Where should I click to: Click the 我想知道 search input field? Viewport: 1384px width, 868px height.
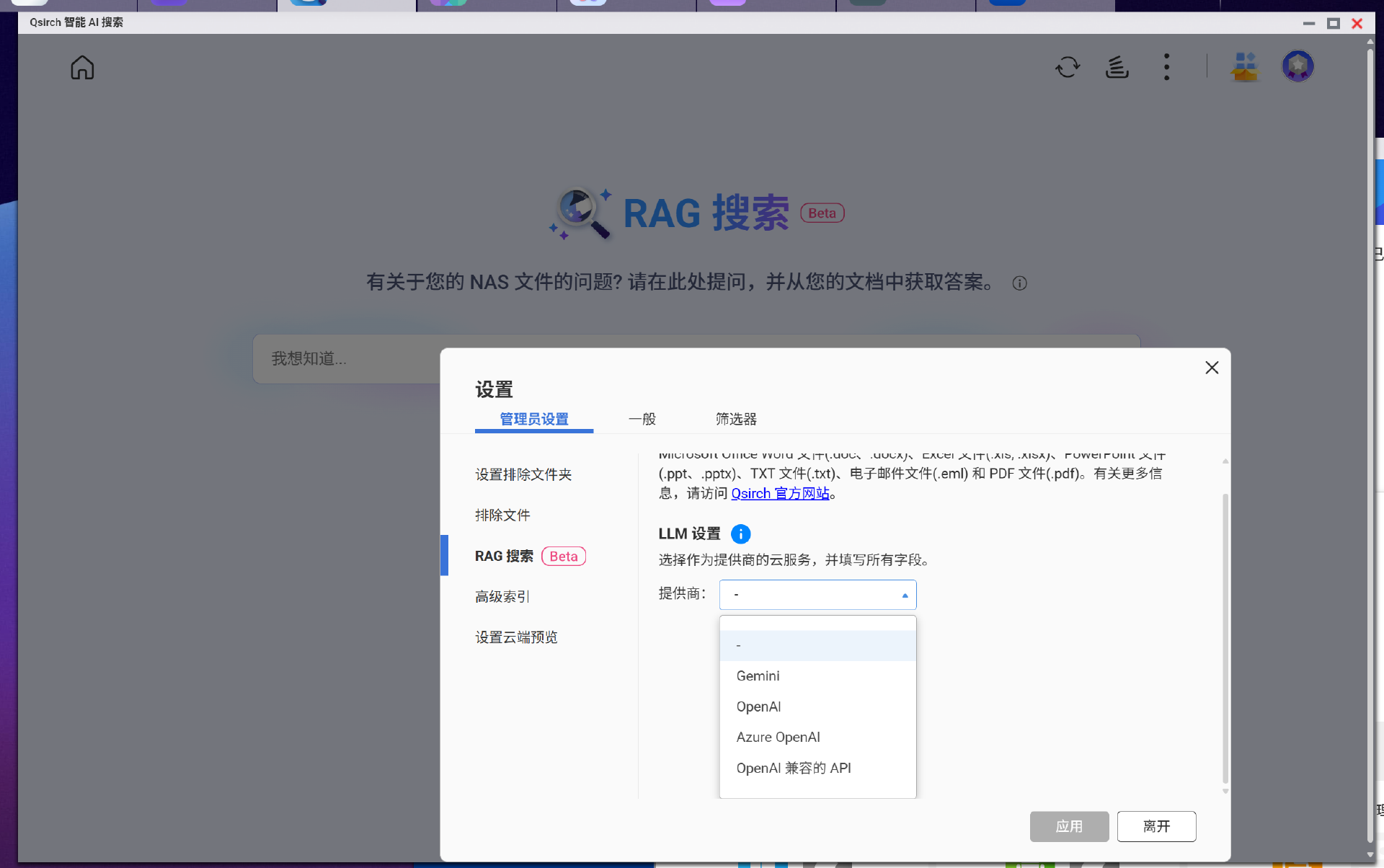346,359
